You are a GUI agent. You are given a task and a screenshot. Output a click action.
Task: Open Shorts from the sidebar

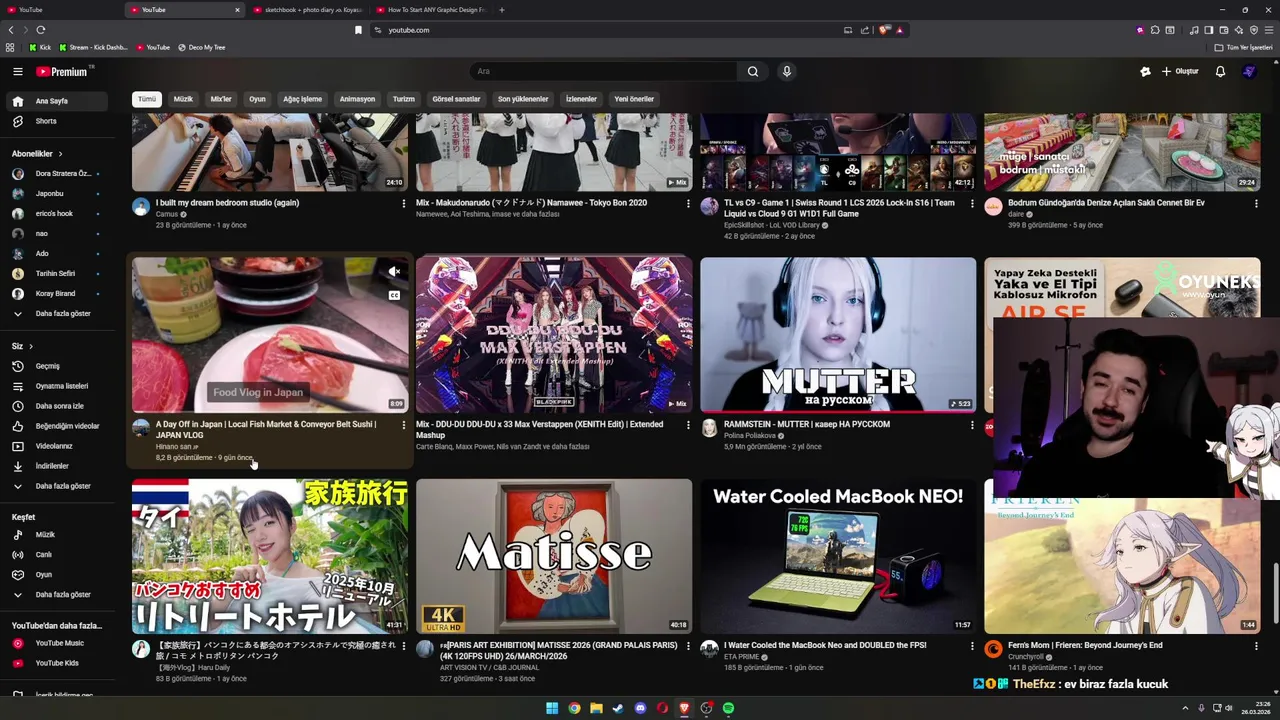coord(58,121)
